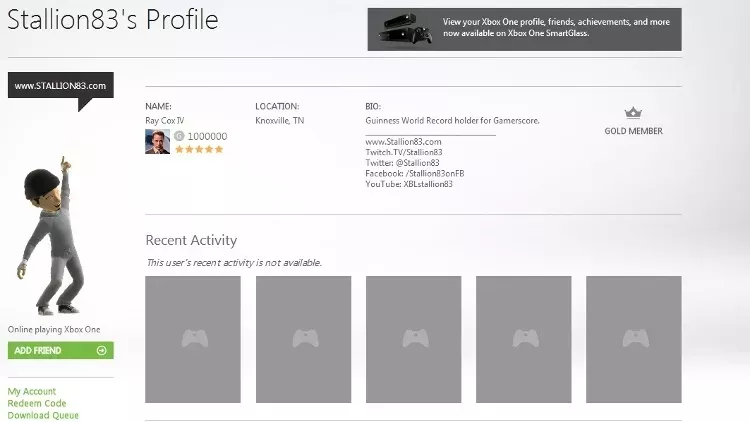This screenshot has height=422, width=750.
Task: Click the YouTube: XBLstallion83 bio line
Action: 409,184
